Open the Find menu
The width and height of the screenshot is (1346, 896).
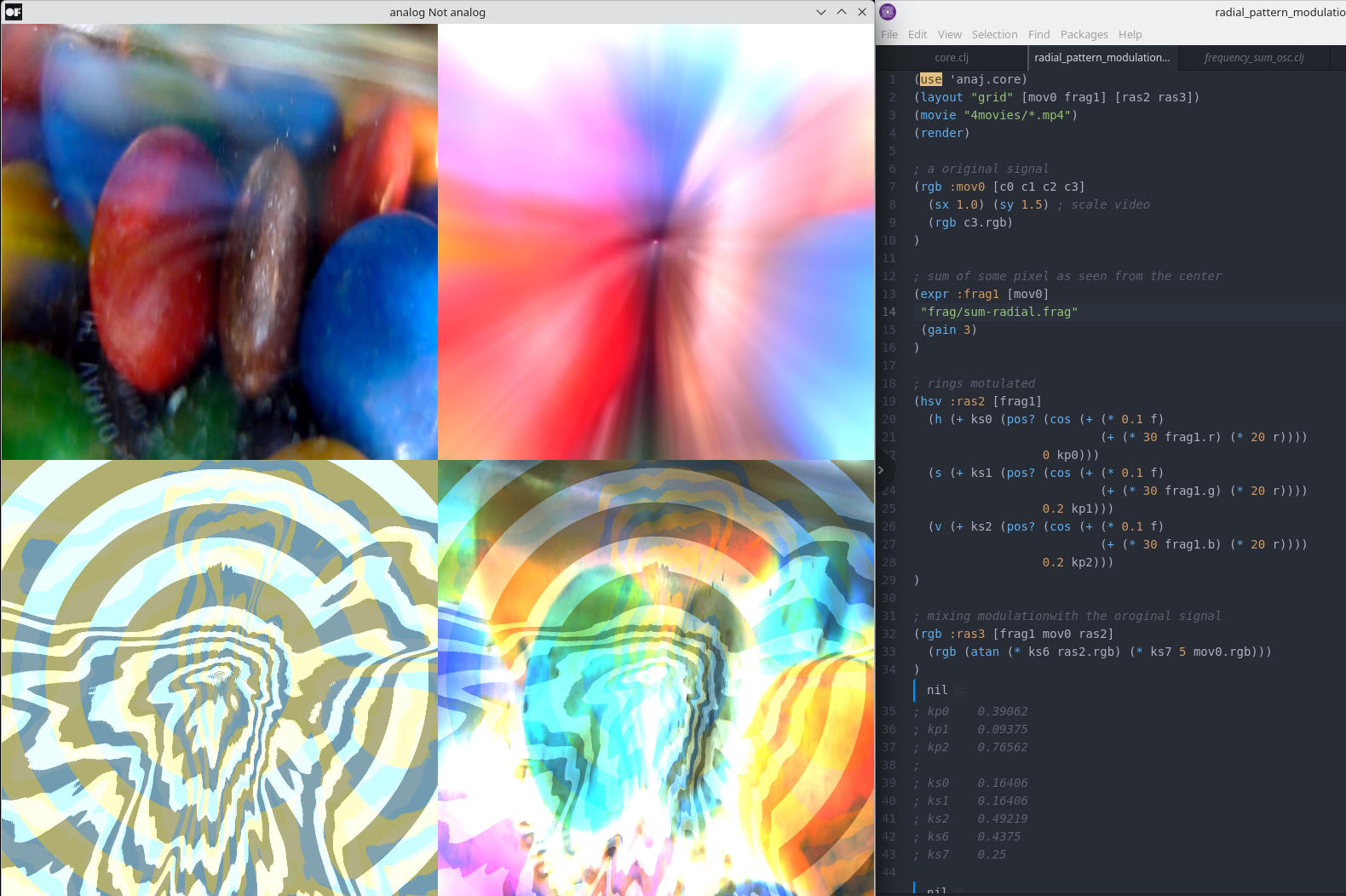click(x=1038, y=34)
